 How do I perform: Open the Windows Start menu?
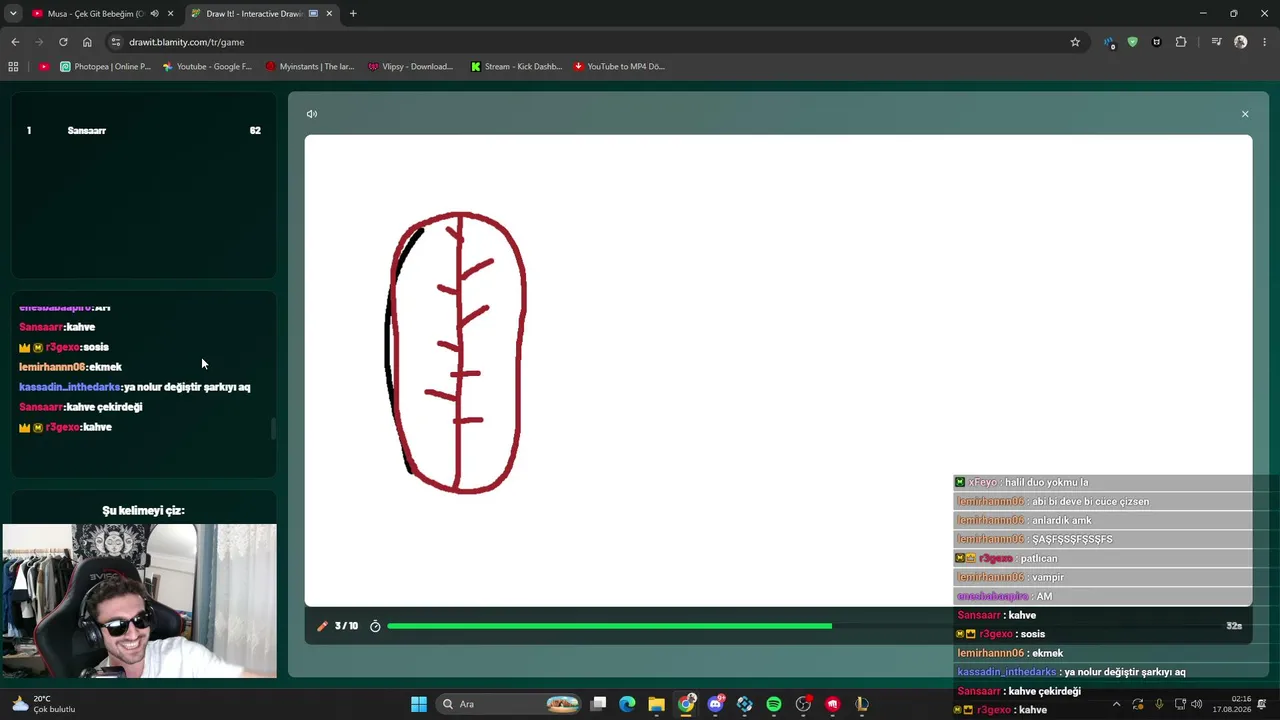(419, 704)
